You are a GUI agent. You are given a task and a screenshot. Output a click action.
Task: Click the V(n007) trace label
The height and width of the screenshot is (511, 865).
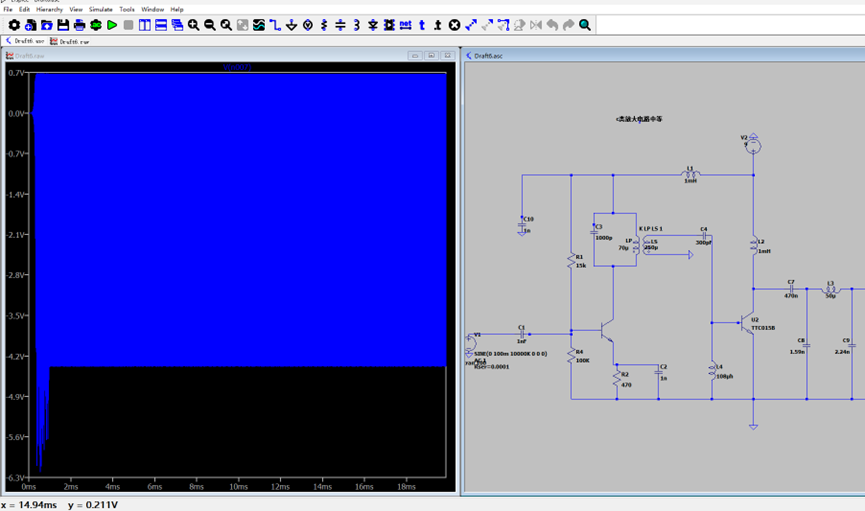coord(237,67)
